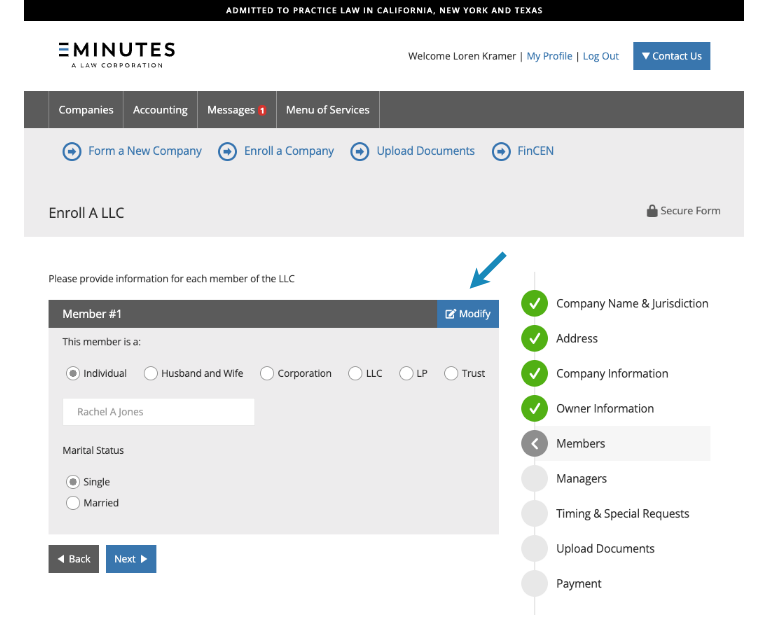Click Modify on Member #1

(468, 314)
